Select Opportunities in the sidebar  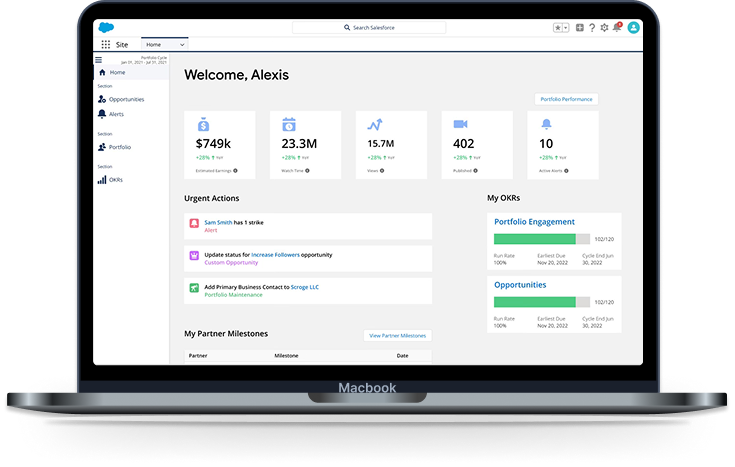[126, 99]
